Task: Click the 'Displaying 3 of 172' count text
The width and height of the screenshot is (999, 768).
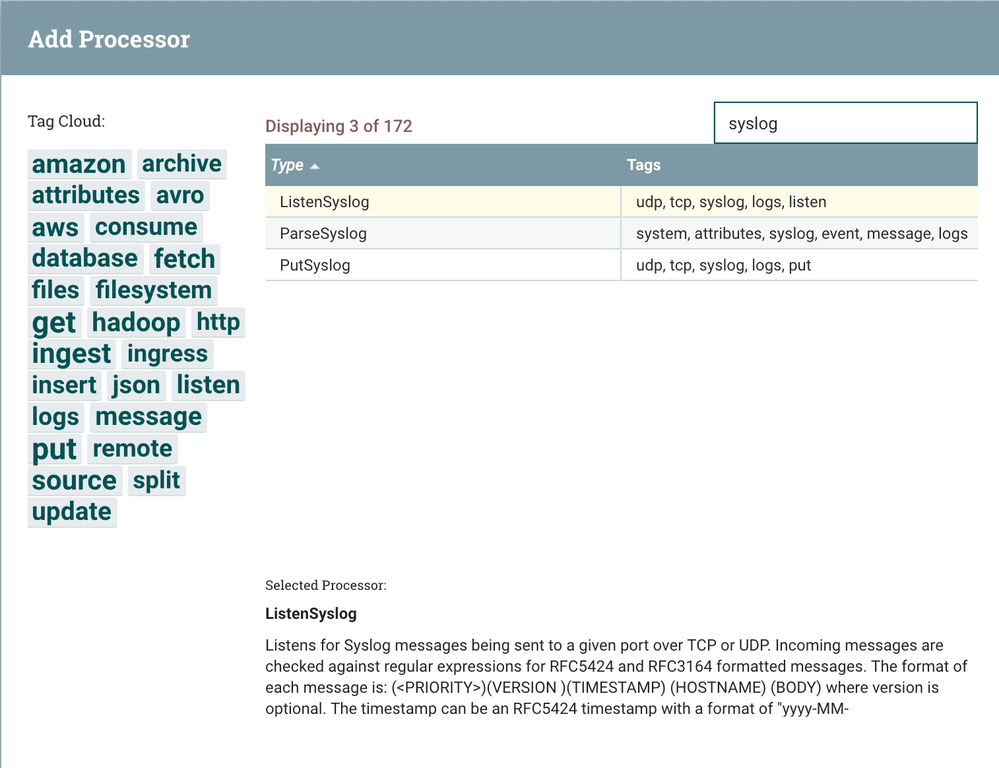Action: click(x=339, y=126)
